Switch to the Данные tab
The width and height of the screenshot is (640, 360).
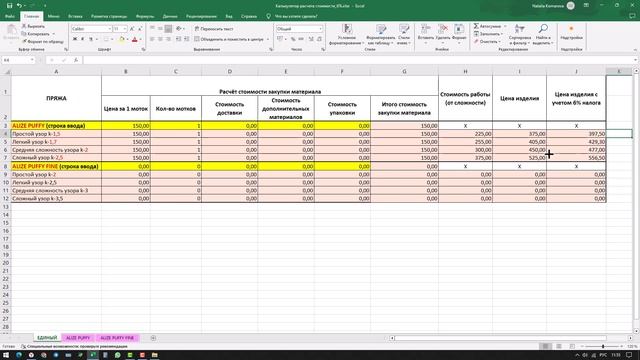[x=170, y=16]
